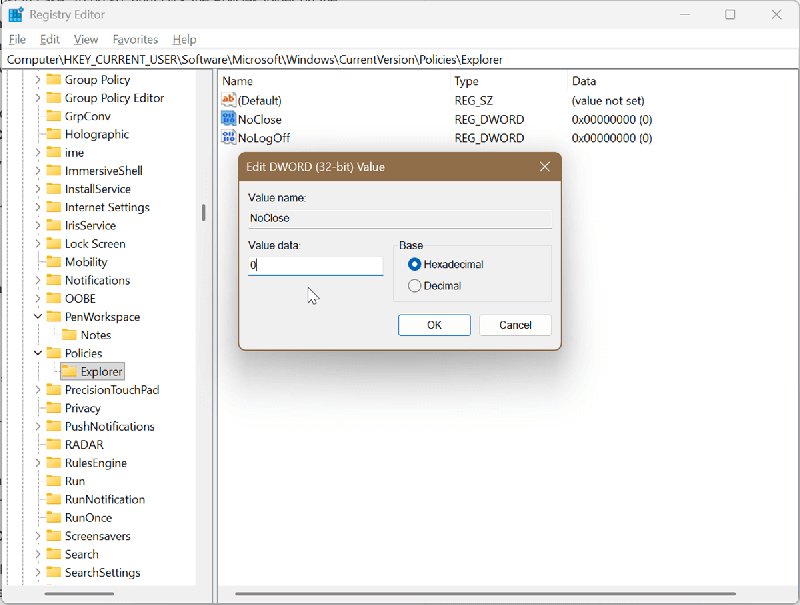Click the tree pane vertical scrollbar thumb

tap(204, 213)
